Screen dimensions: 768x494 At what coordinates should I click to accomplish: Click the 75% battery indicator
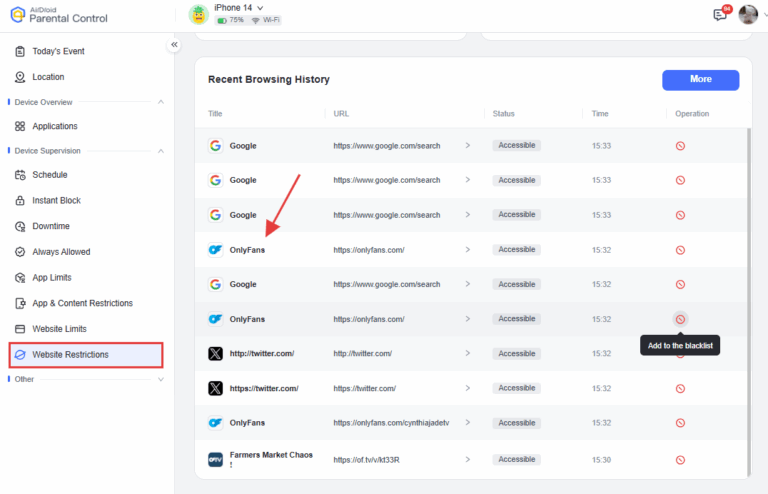[x=231, y=20]
